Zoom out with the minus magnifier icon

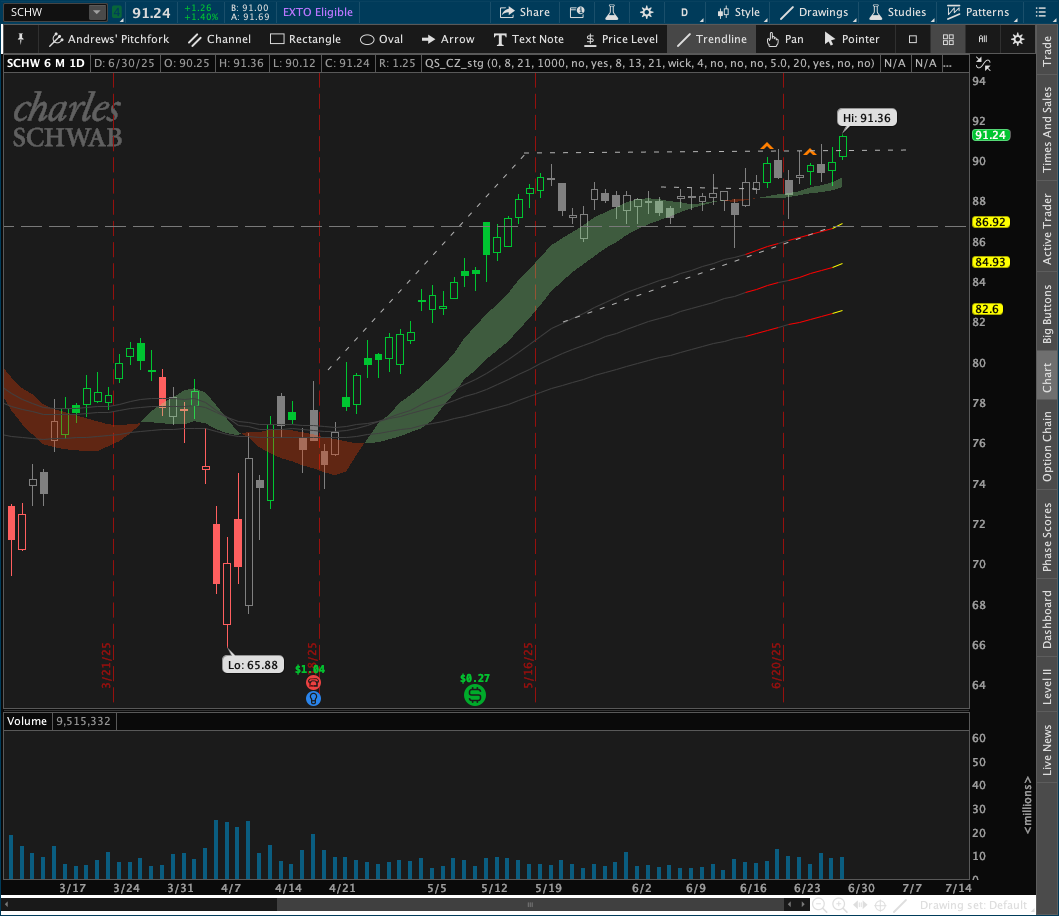[819, 905]
